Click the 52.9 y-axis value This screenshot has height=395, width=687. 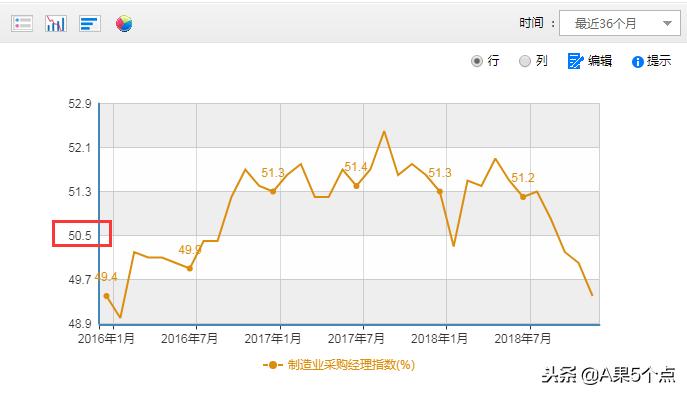pyautogui.click(x=80, y=104)
